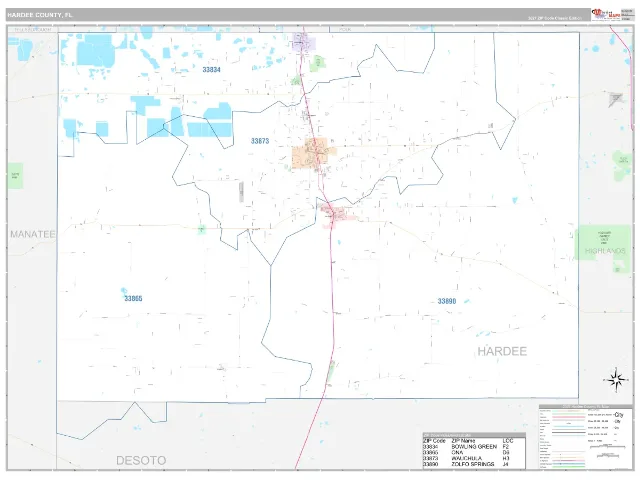Click the 33834 ZIP code label on the map
Screen dimensions: 640x480
click(x=211, y=70)
